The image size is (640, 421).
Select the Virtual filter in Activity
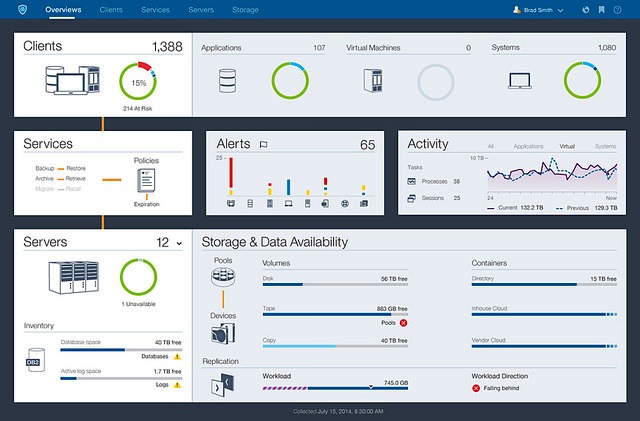pos(567,146)
